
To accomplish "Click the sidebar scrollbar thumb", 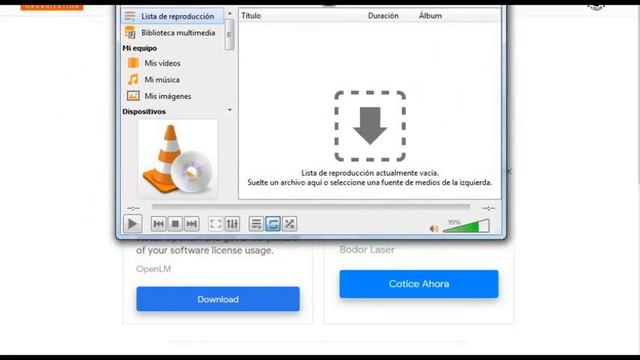I will [x=229, y=35].
